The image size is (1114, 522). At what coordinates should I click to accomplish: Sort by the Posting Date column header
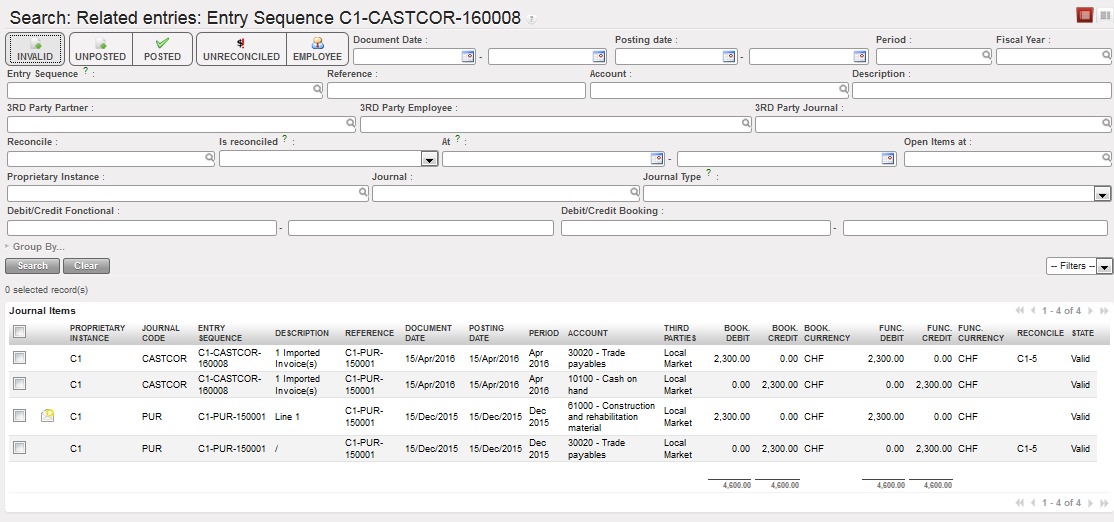[485, 332]
